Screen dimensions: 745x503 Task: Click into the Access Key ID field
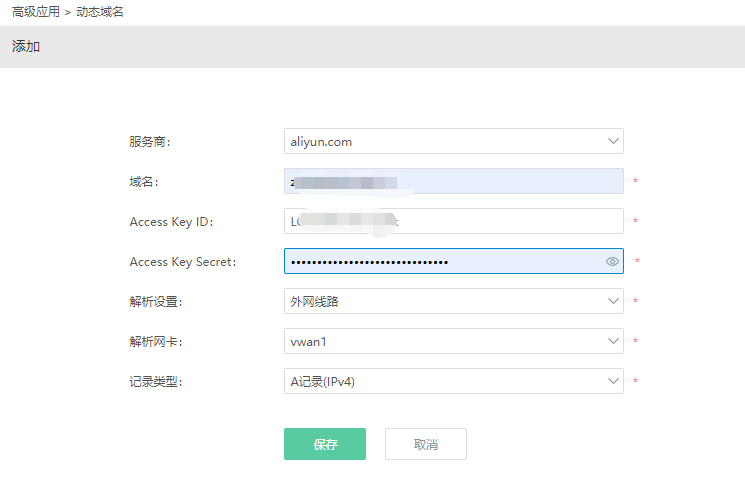453,222
